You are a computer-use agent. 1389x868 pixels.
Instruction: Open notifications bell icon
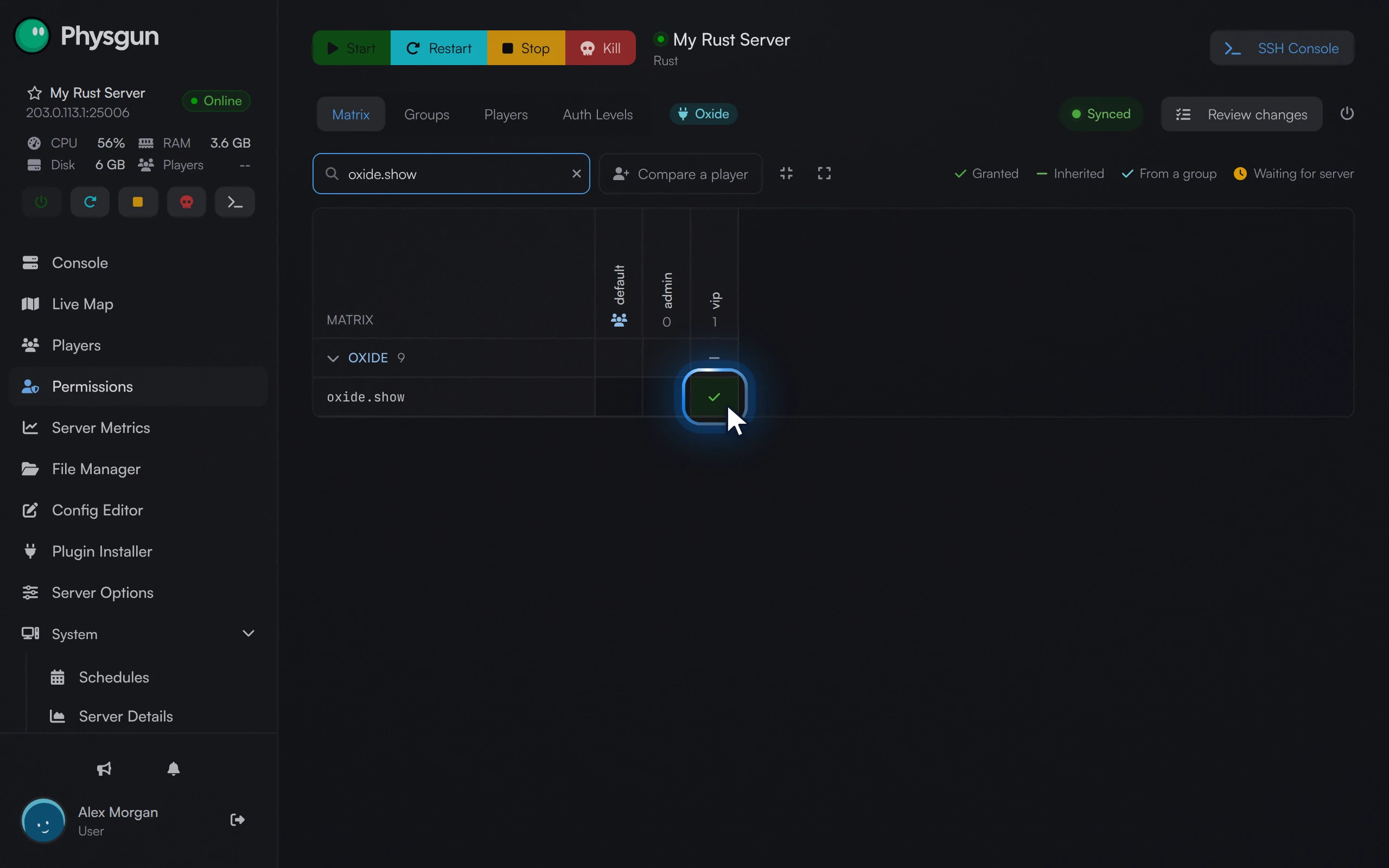click(x=173, y=769)
